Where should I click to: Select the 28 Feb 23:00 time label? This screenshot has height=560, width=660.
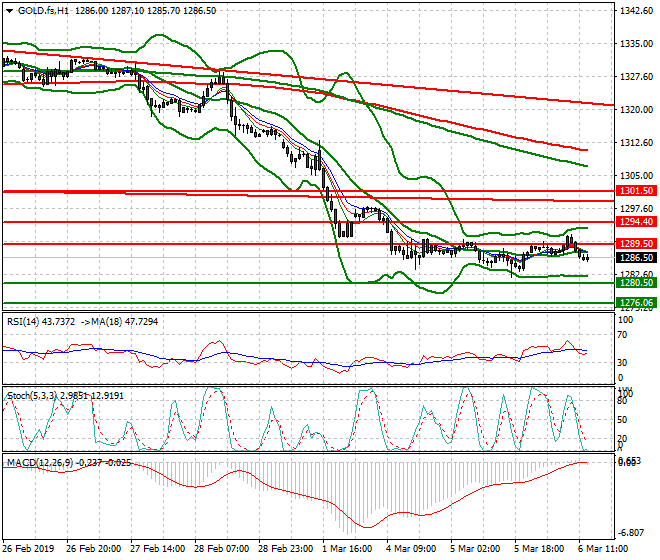click(x=285, y=549)
